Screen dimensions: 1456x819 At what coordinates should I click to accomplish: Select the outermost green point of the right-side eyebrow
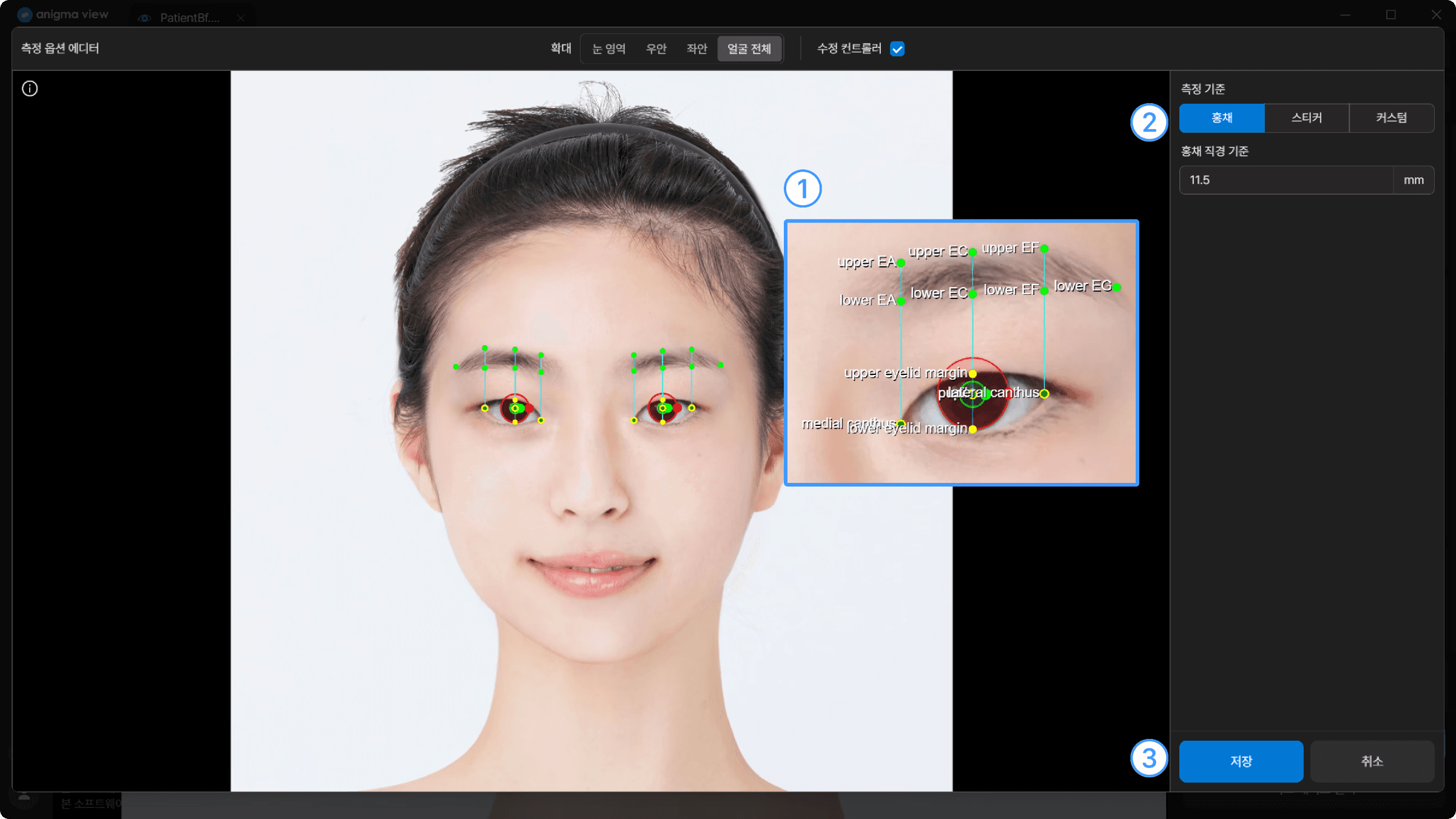coord(721,365)
